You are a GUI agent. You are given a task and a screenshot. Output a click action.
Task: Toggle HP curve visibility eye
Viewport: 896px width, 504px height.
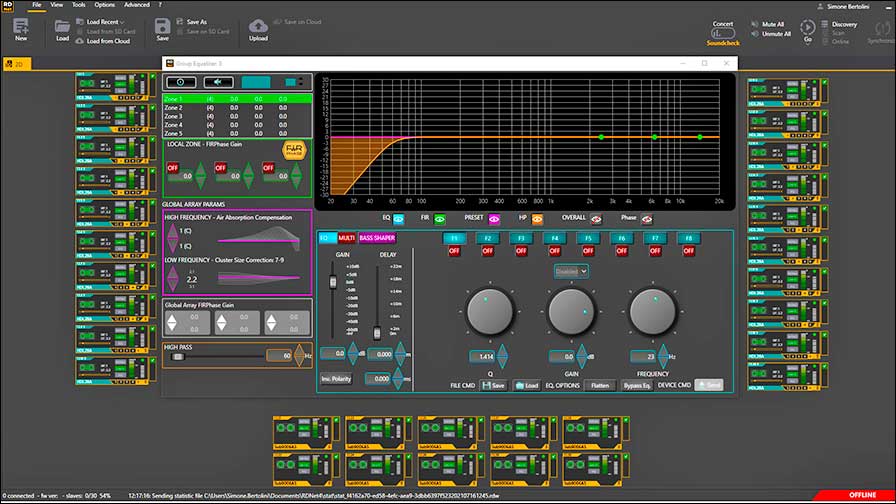[x=537, y=219]
